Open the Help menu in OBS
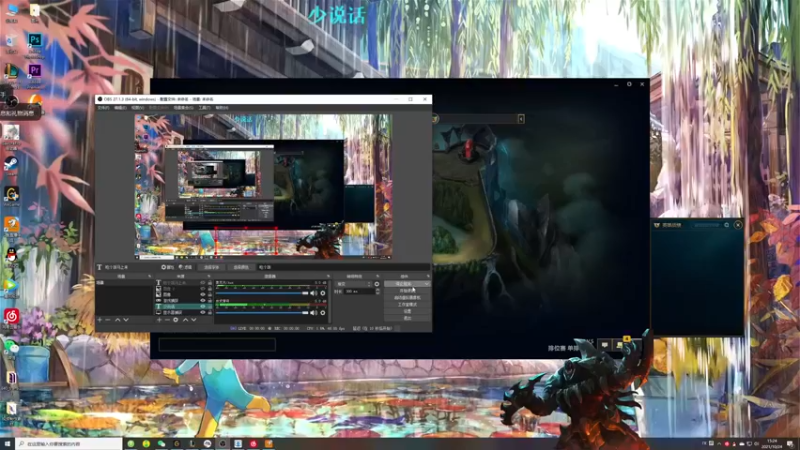 [x=221, y=108]
